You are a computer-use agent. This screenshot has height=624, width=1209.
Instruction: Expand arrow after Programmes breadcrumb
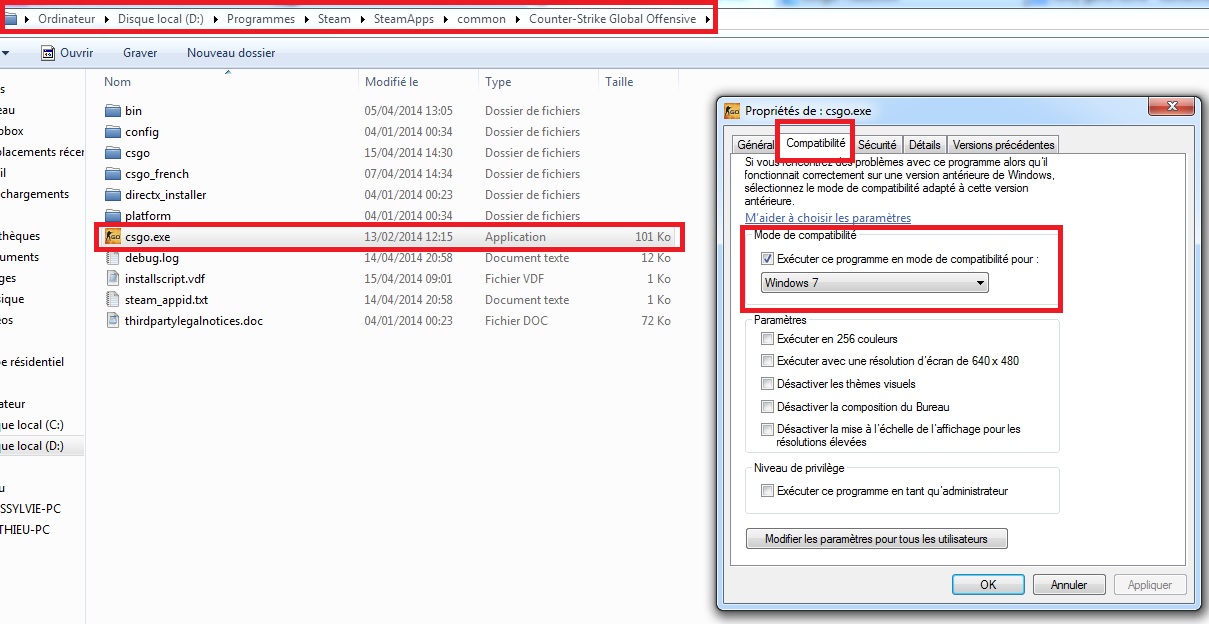click(x=307, y=19)
